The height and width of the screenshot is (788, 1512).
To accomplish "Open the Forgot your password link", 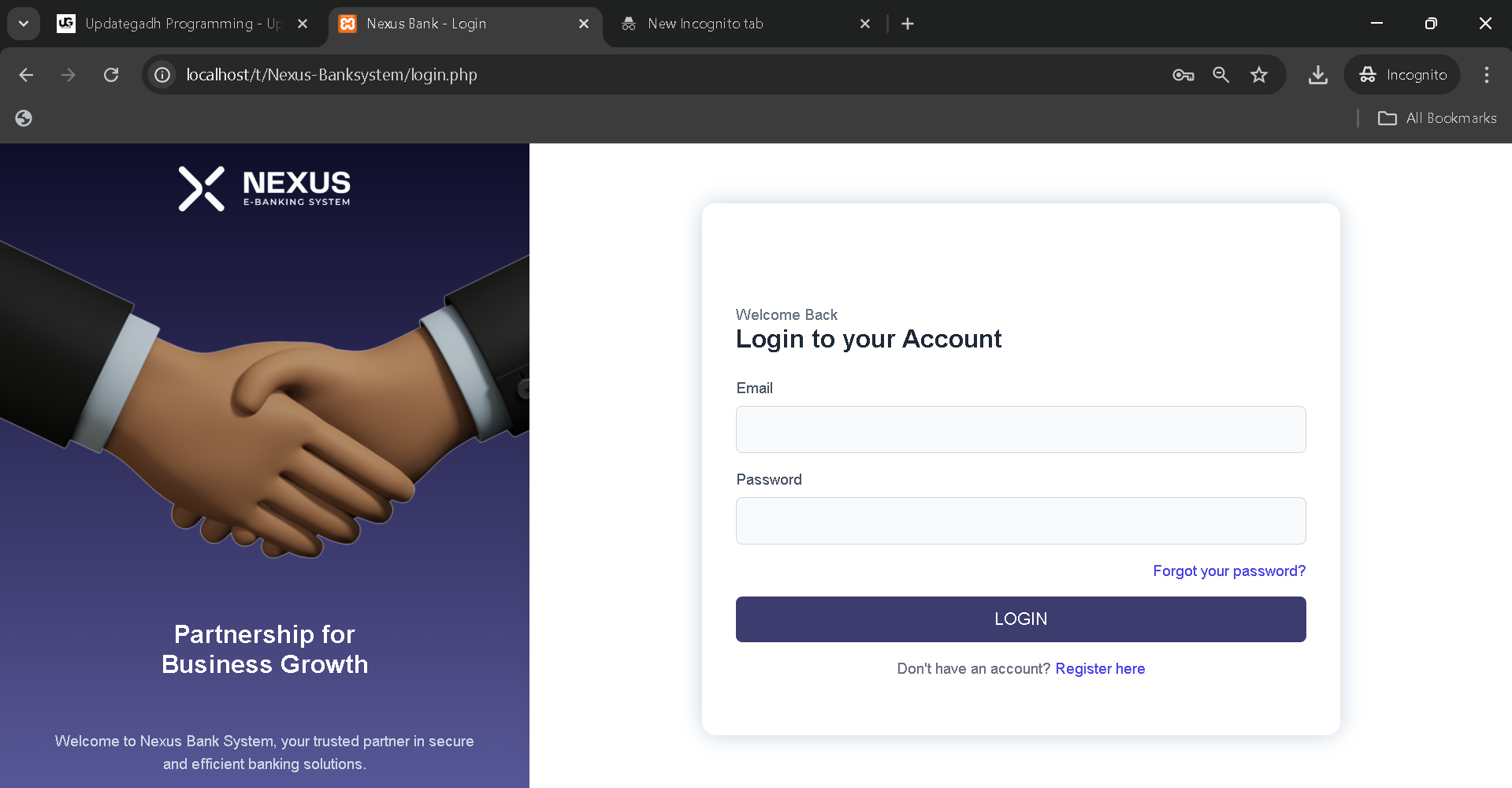I will [x=1229, y=571].
